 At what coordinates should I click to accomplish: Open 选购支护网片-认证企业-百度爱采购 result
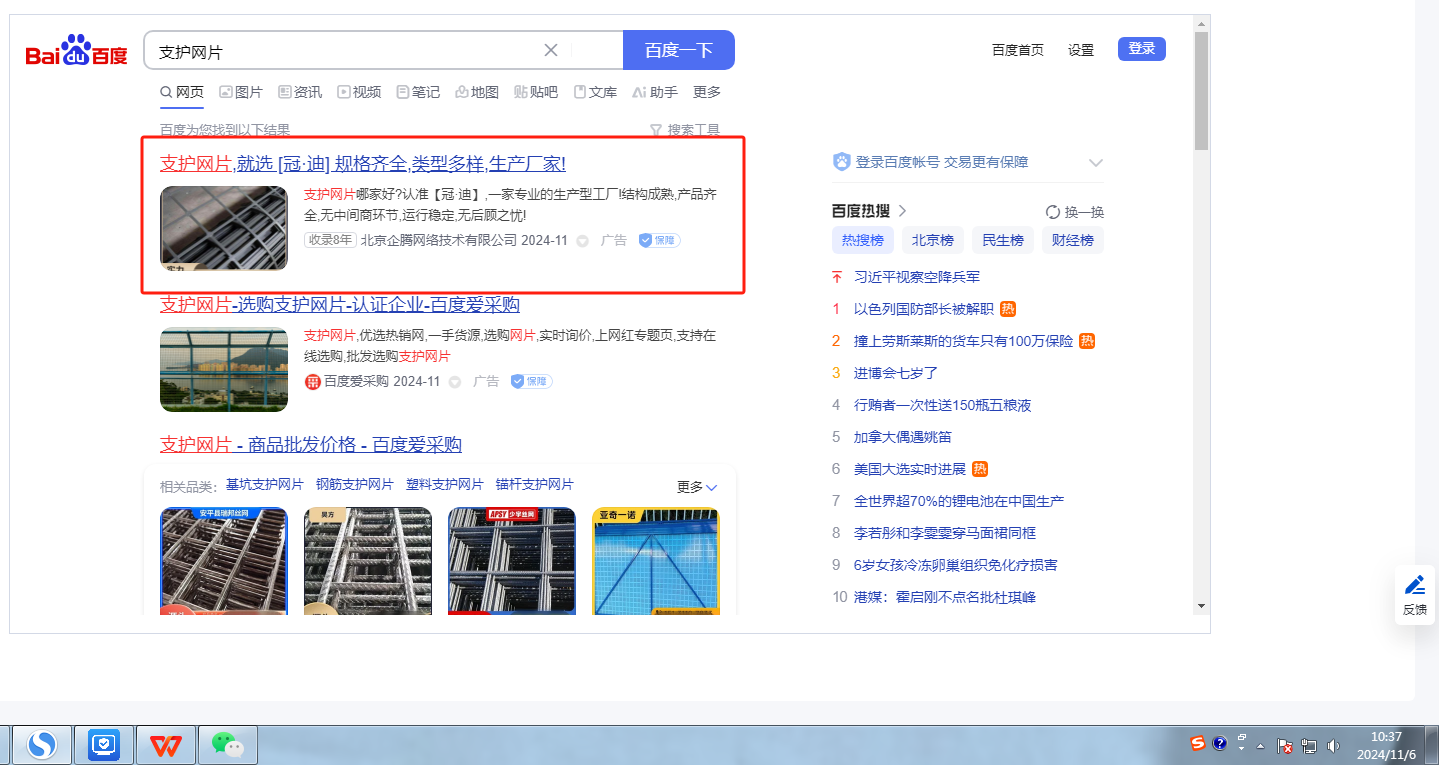tap(340, 304)
